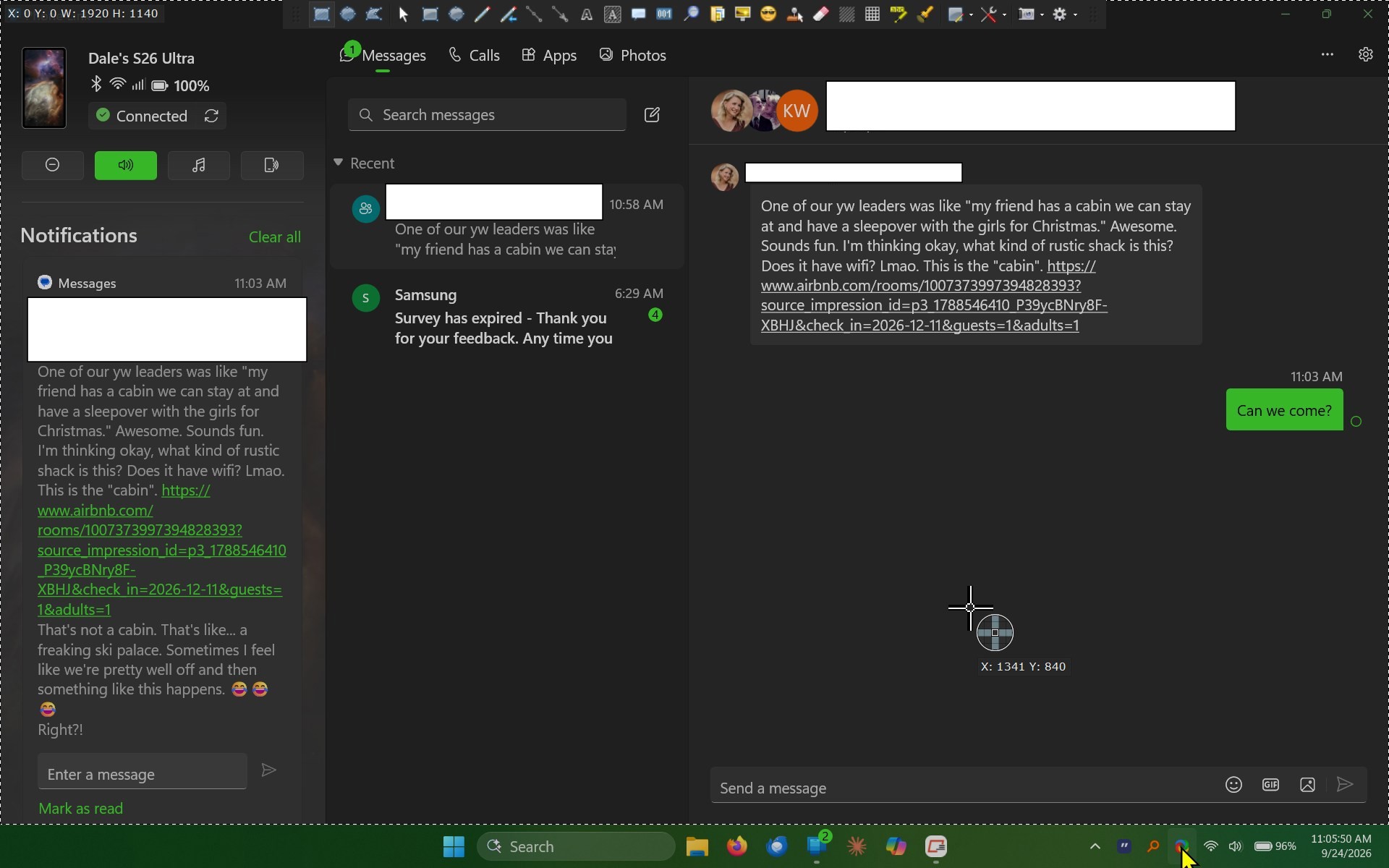Pick the eraser tool in the capture toolbar
Image resolution: width=1389 pixels, height=868 pixels.
(x=820, y=14)
